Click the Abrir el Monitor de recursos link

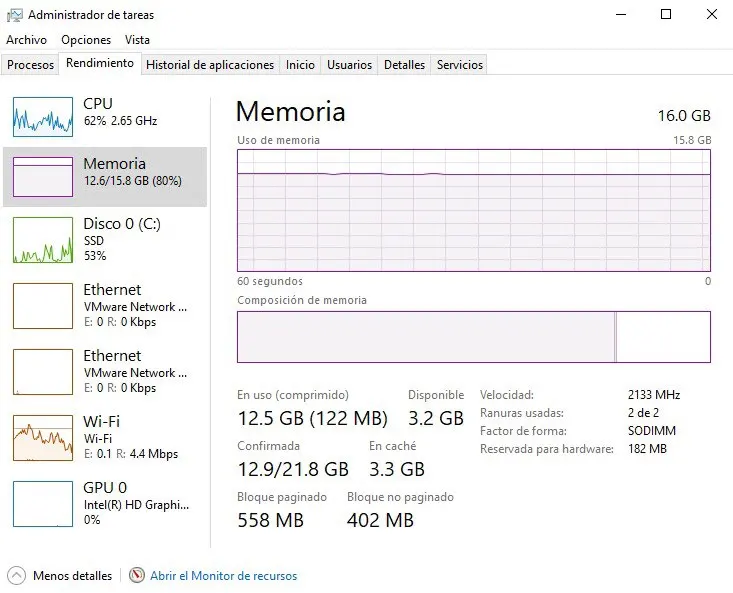[223, 576]
